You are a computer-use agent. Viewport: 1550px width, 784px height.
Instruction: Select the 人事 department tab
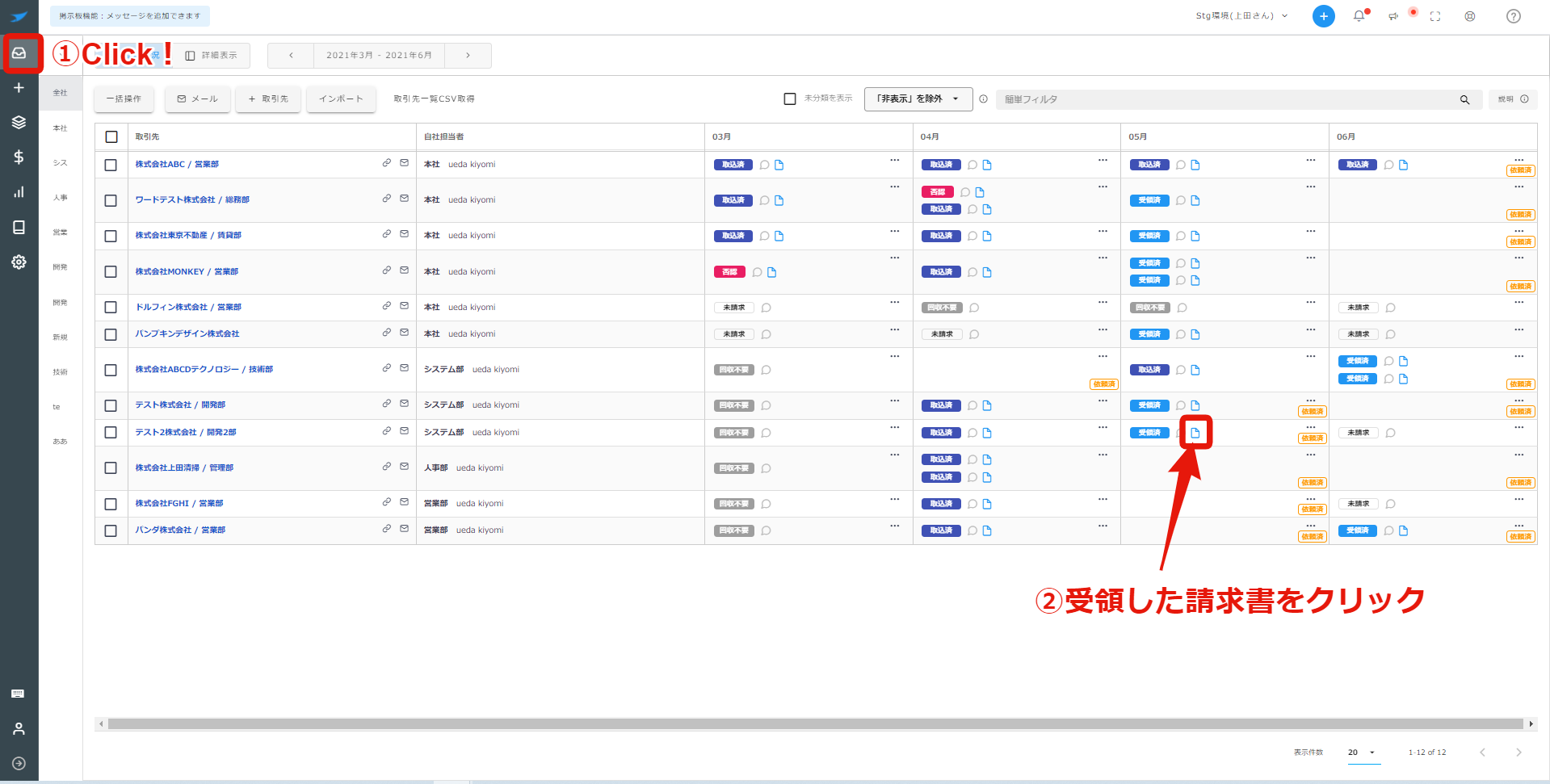pyautogui.click(x=61, y=198)
